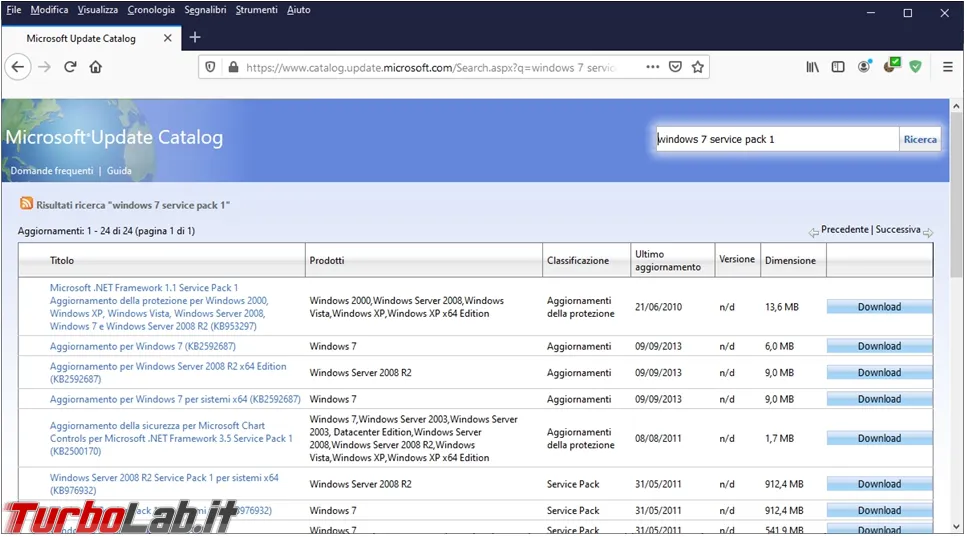
Task: Open the Aiuto menu
Action: click(298, 10)
